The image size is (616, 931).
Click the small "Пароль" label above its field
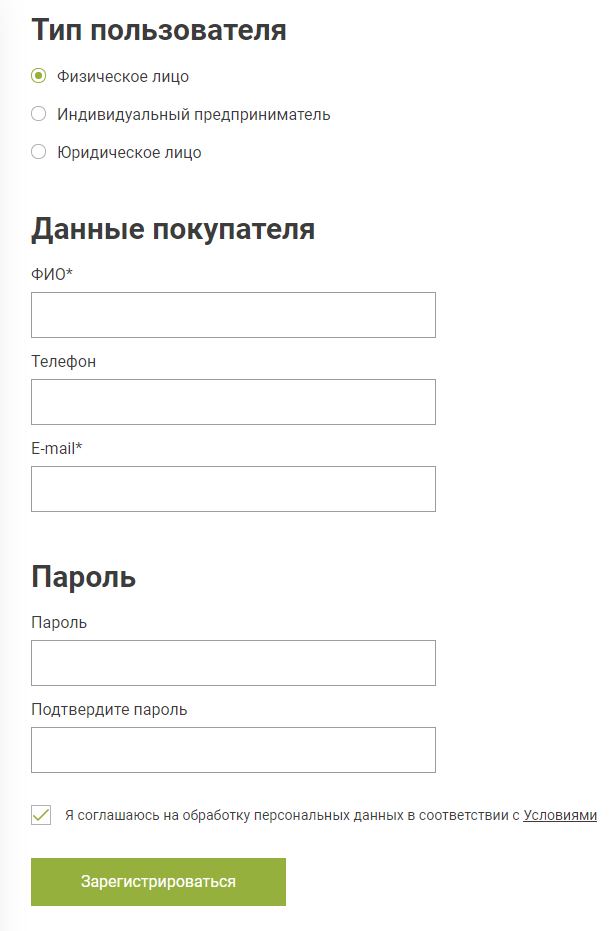point(59,622)
